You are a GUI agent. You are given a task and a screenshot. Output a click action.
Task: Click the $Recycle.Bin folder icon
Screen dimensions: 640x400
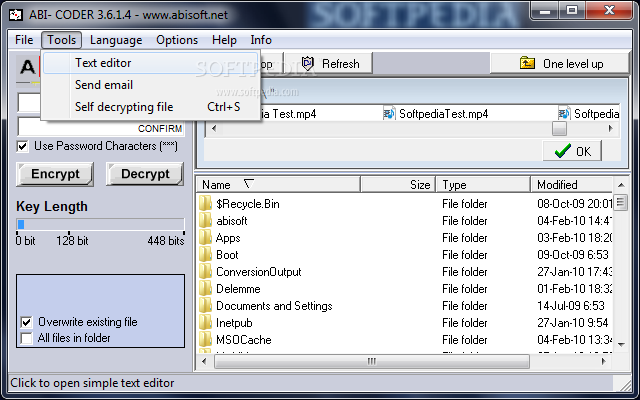[205, 204]
